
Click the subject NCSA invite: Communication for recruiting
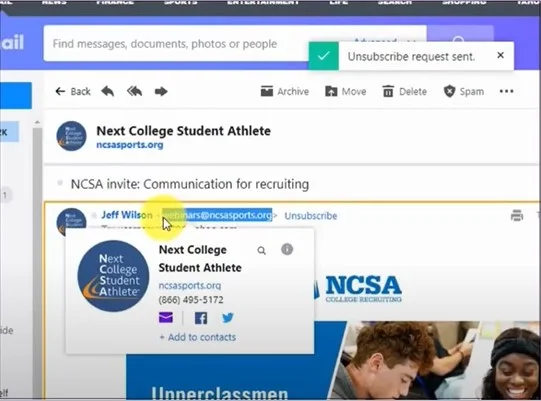tap(190, 184)
